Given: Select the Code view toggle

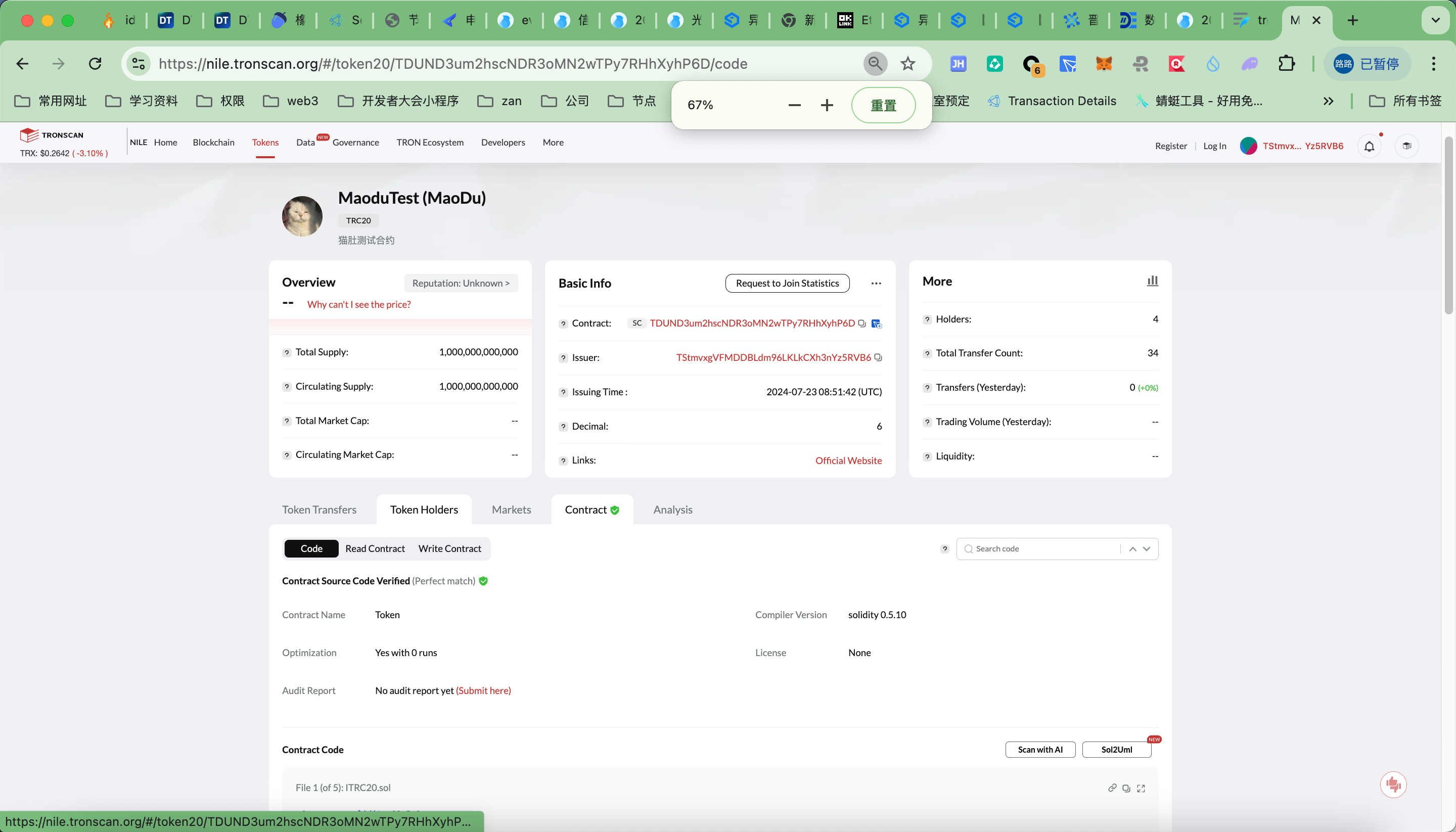Looking at the screenshot, I should (311, 548).
